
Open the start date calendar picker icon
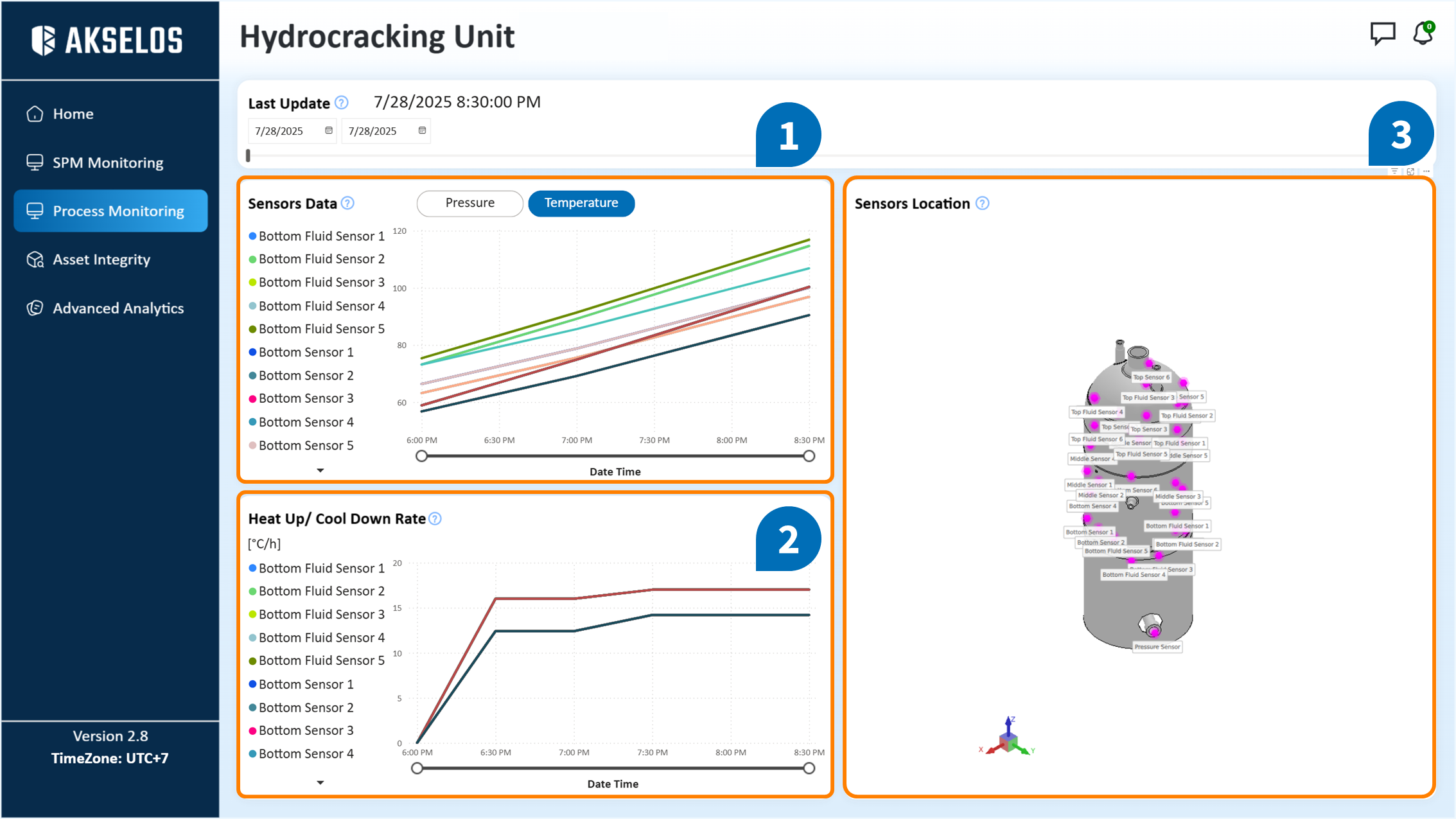tap(329, 130)
